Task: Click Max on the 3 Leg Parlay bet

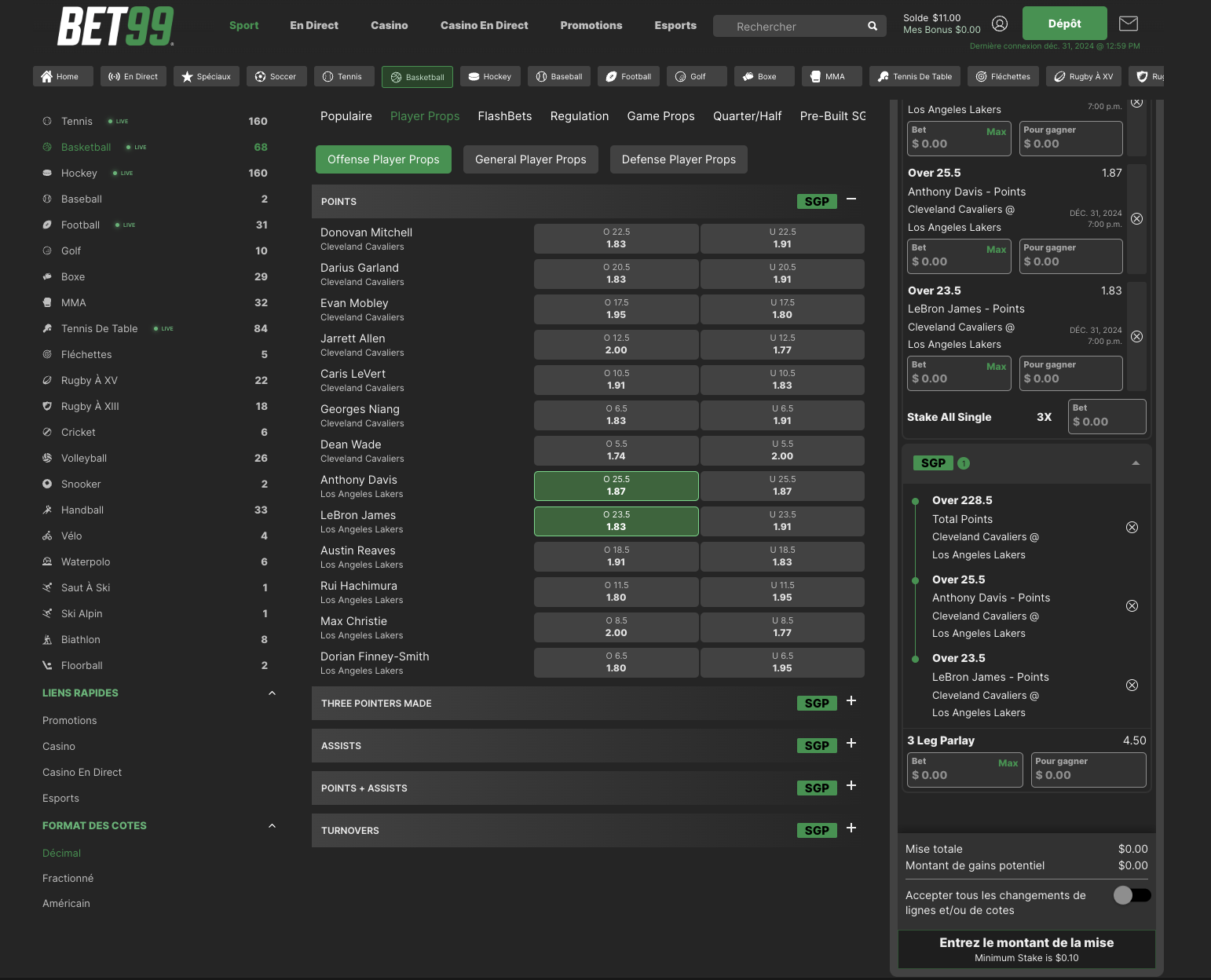Action: coord(1008,763)
